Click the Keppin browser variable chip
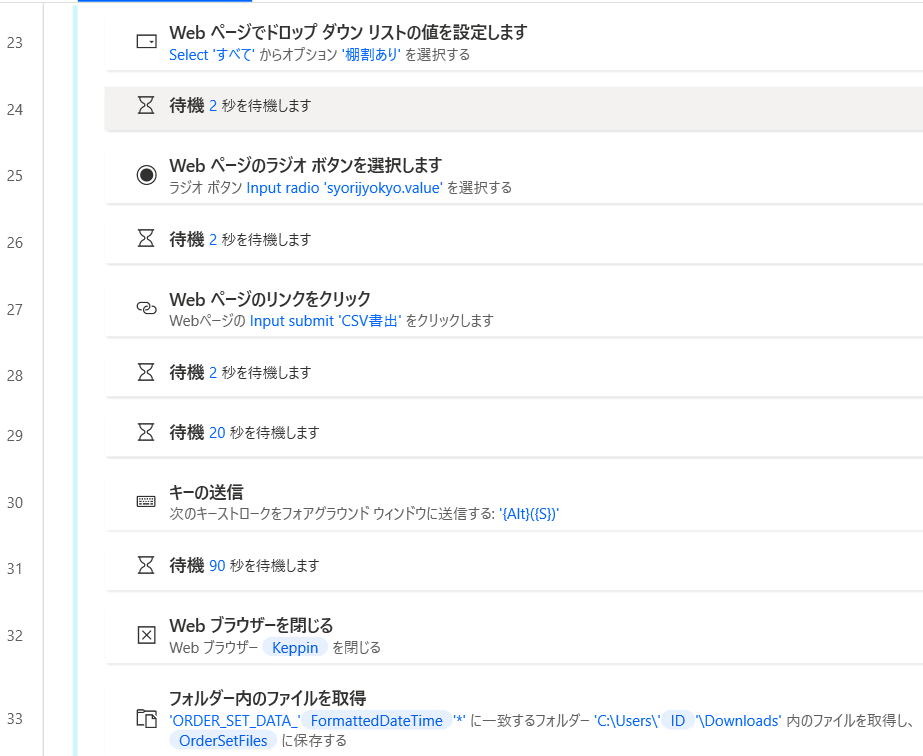The height and width of the screenshot is (756, 923). pyautogui.click(x=295, y=648)
